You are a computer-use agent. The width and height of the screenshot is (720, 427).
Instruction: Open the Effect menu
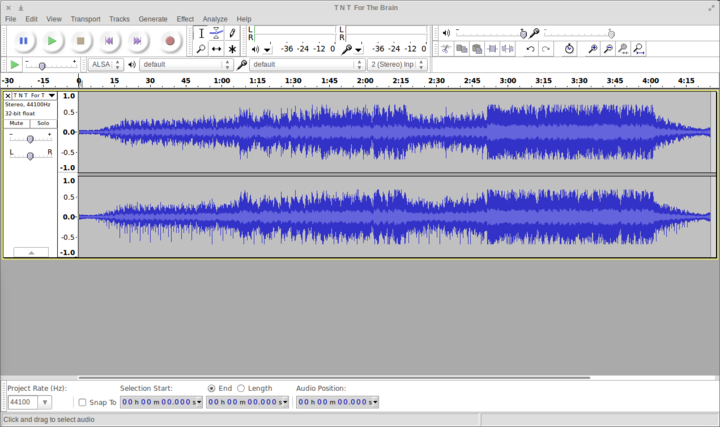(x=185, y=19)
